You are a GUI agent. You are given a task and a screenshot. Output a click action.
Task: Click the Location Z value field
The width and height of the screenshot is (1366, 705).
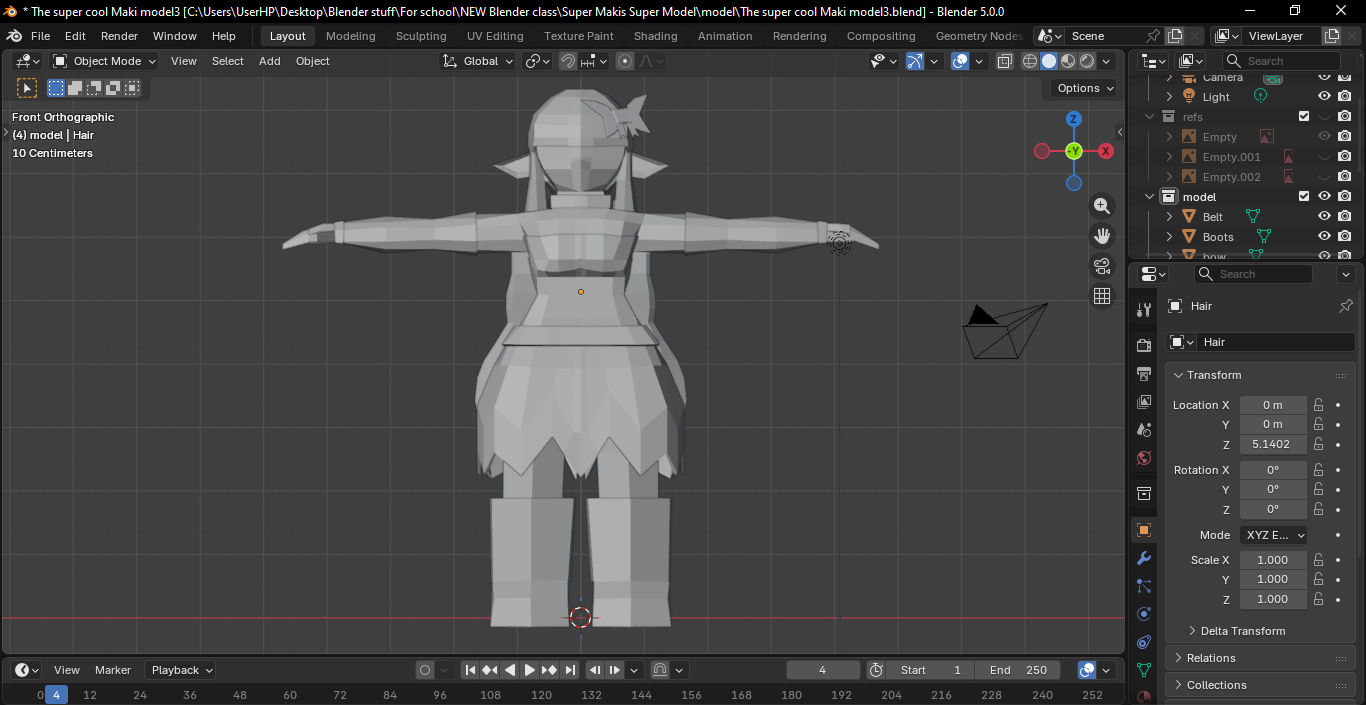point(1272,444)
